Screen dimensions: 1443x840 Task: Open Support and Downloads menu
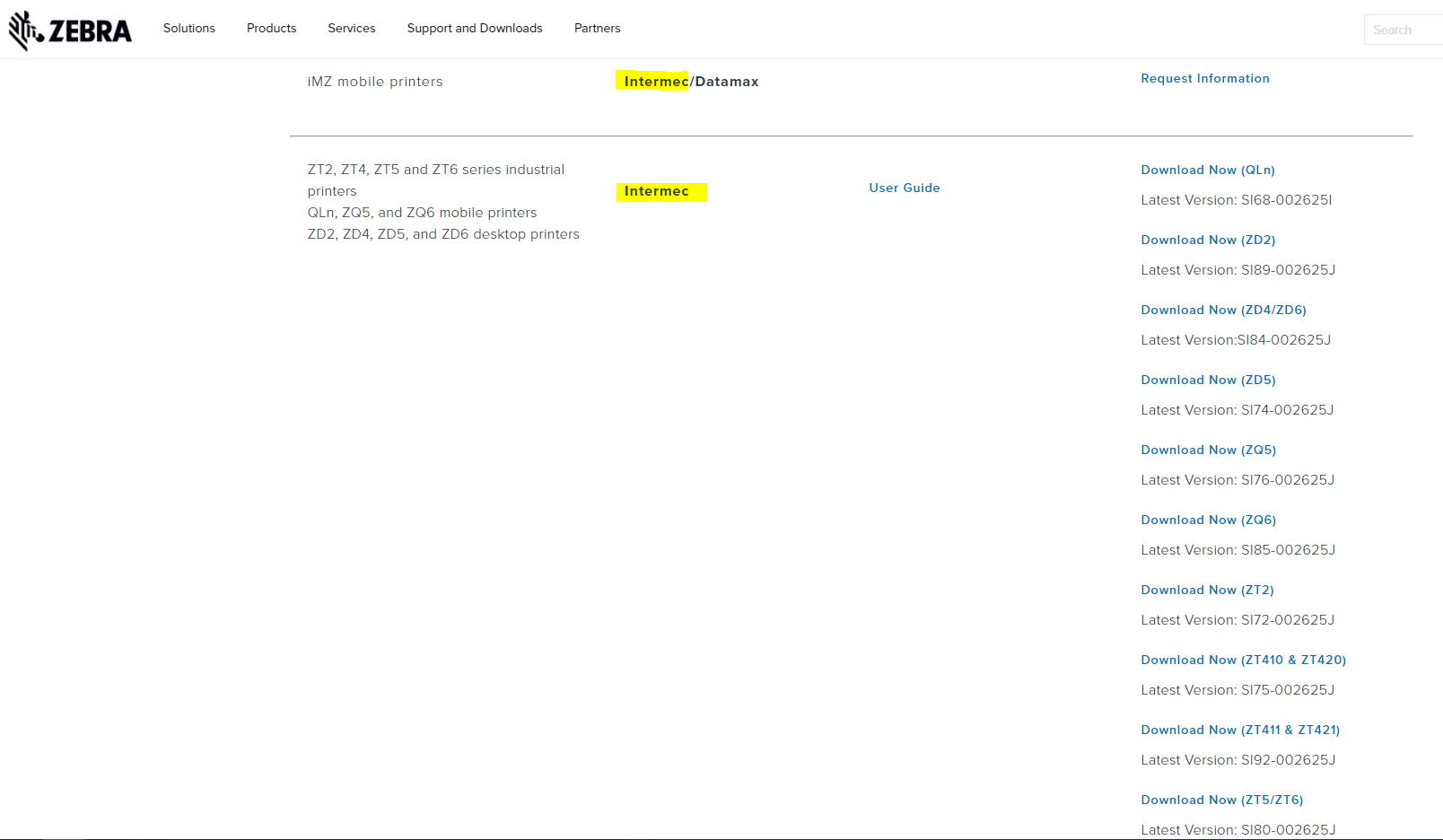coord(474,29)
